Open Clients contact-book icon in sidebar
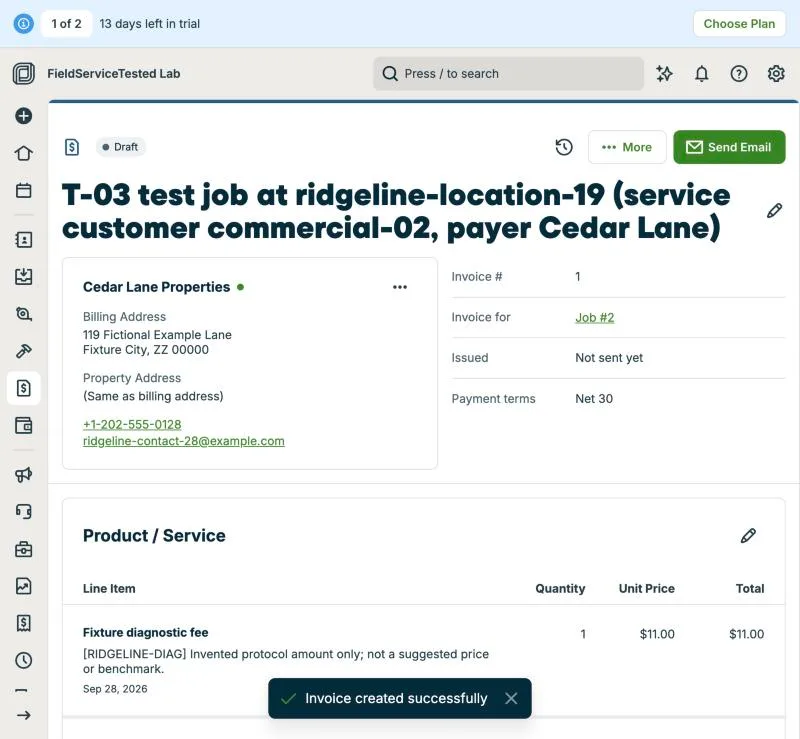 23,240
